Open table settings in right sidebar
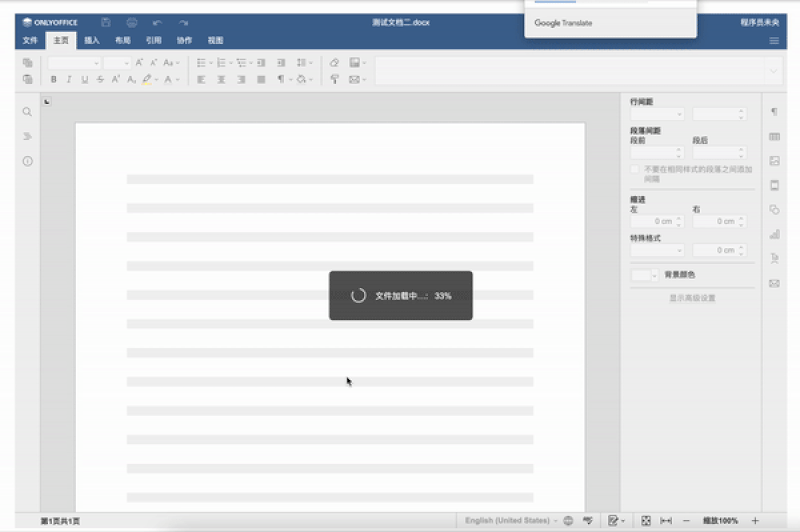Screen dimensions: 800x532 pos(774,136)
